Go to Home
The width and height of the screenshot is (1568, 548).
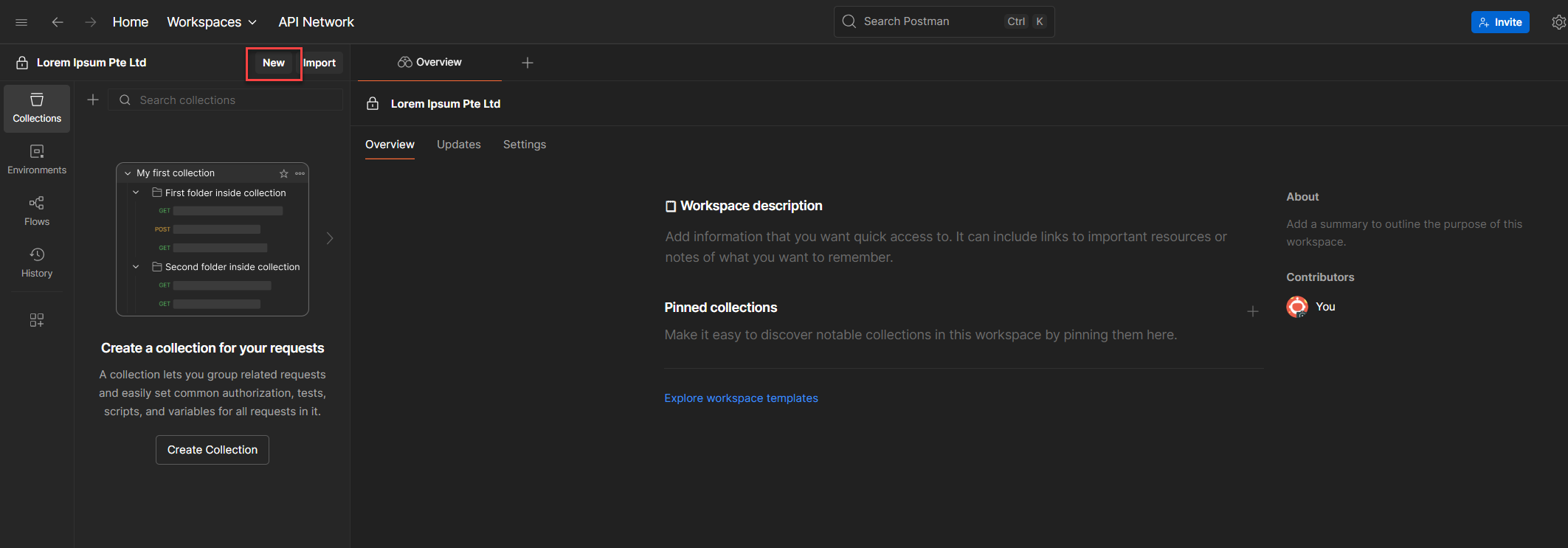(131, 22)
